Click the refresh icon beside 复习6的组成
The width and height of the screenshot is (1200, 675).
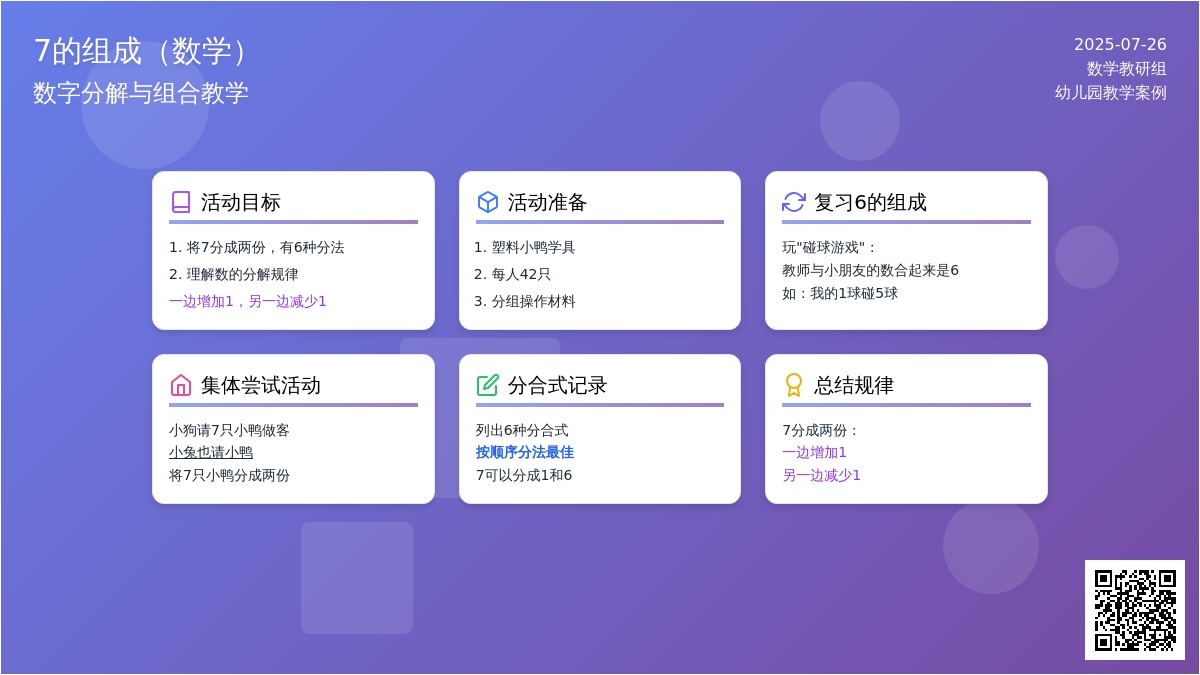pyautogui.click(x=794, y=202)
